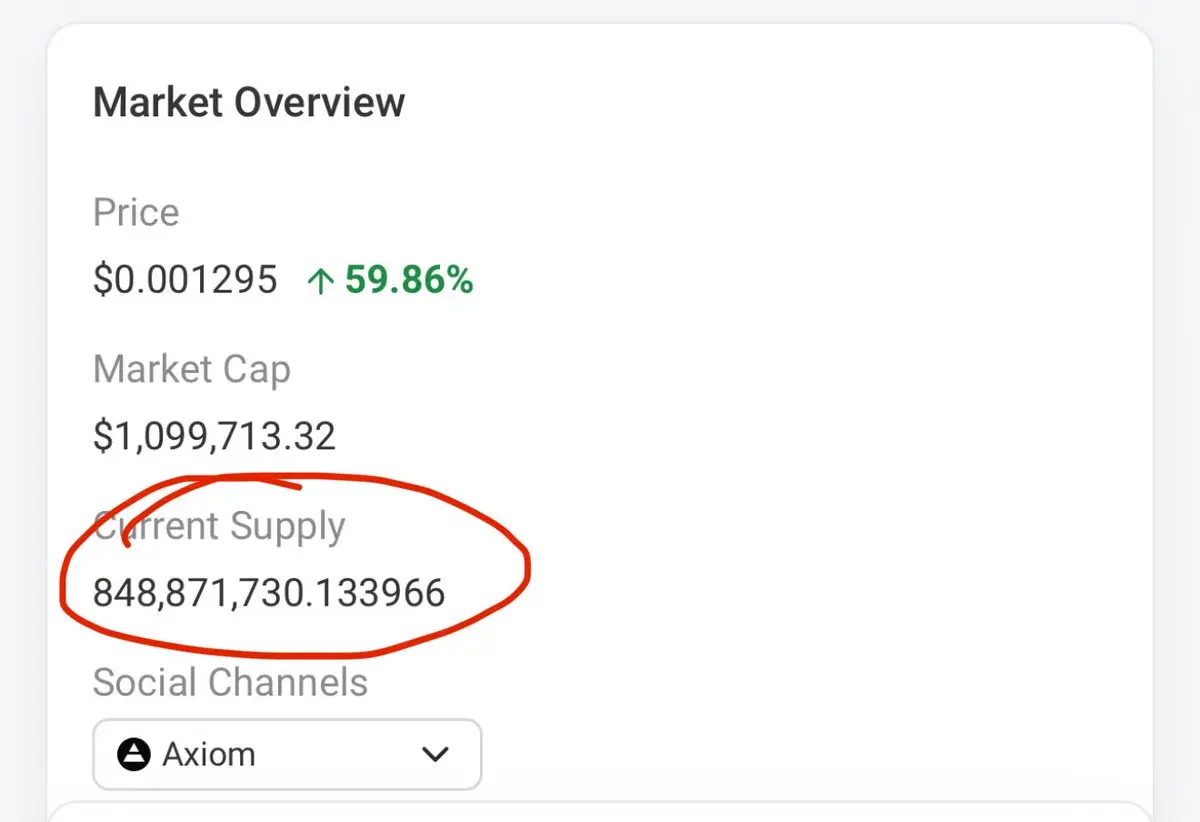The image size is (1200, 822).
Task: Click the Market Cap label
Action: [x=192, y=369]
